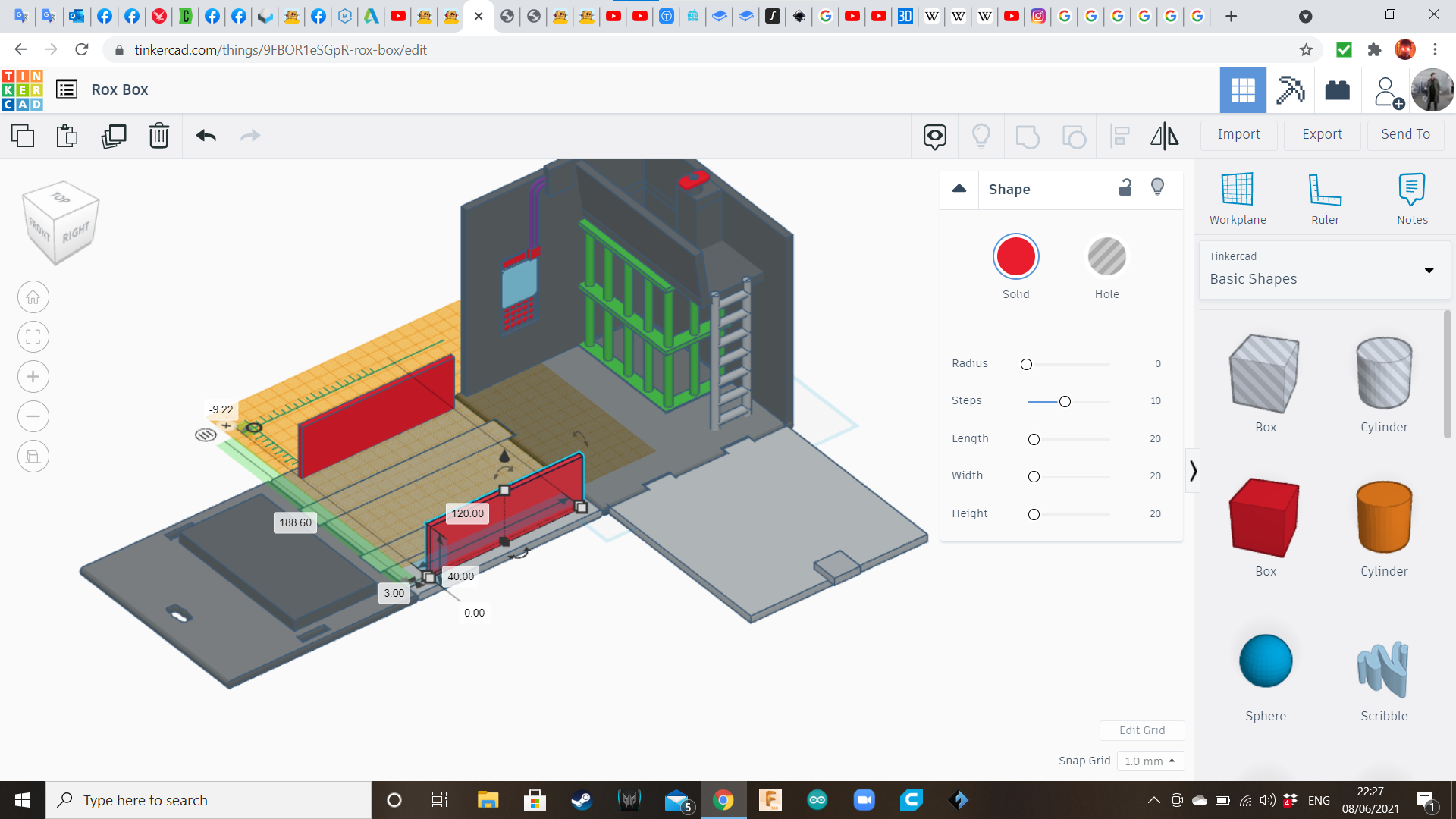
Task: Open the Snap Grid 1.0 mm dropdown
Action: [x=1150, y=761]
